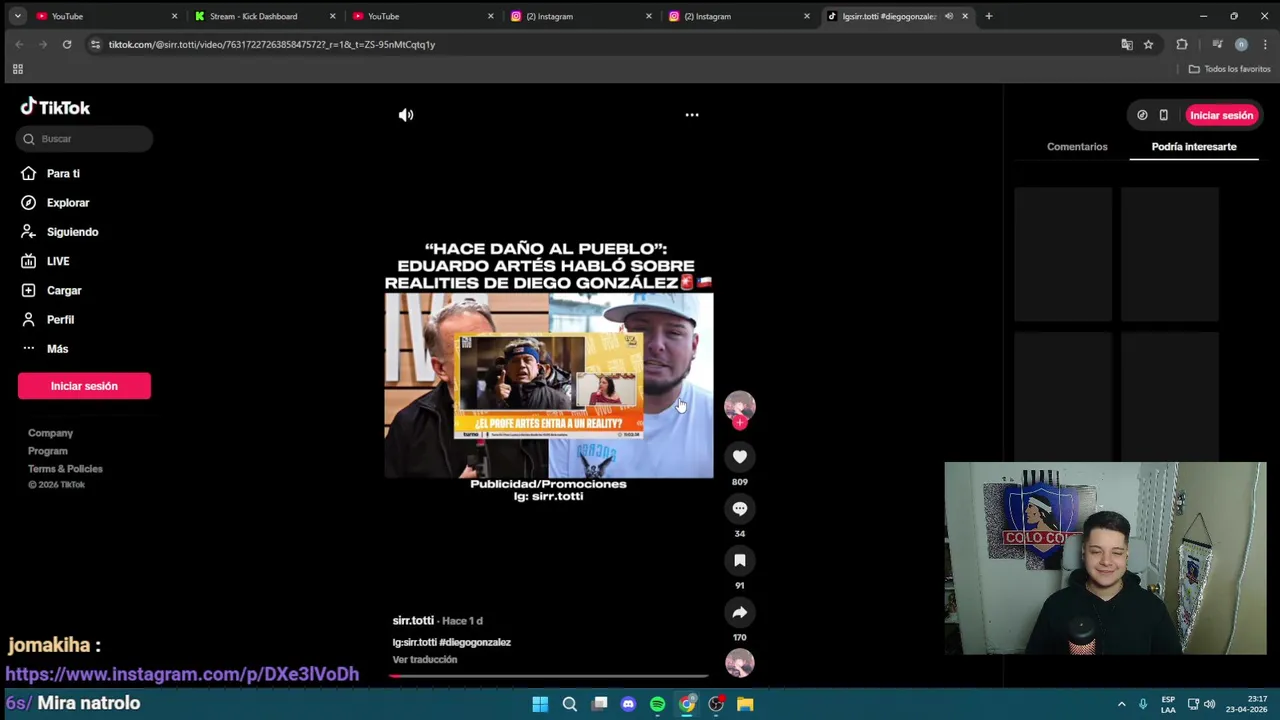Viewport: 1280px width, 720px height.
Task: Open Perfil in sidebar
Action: point(60,320)
